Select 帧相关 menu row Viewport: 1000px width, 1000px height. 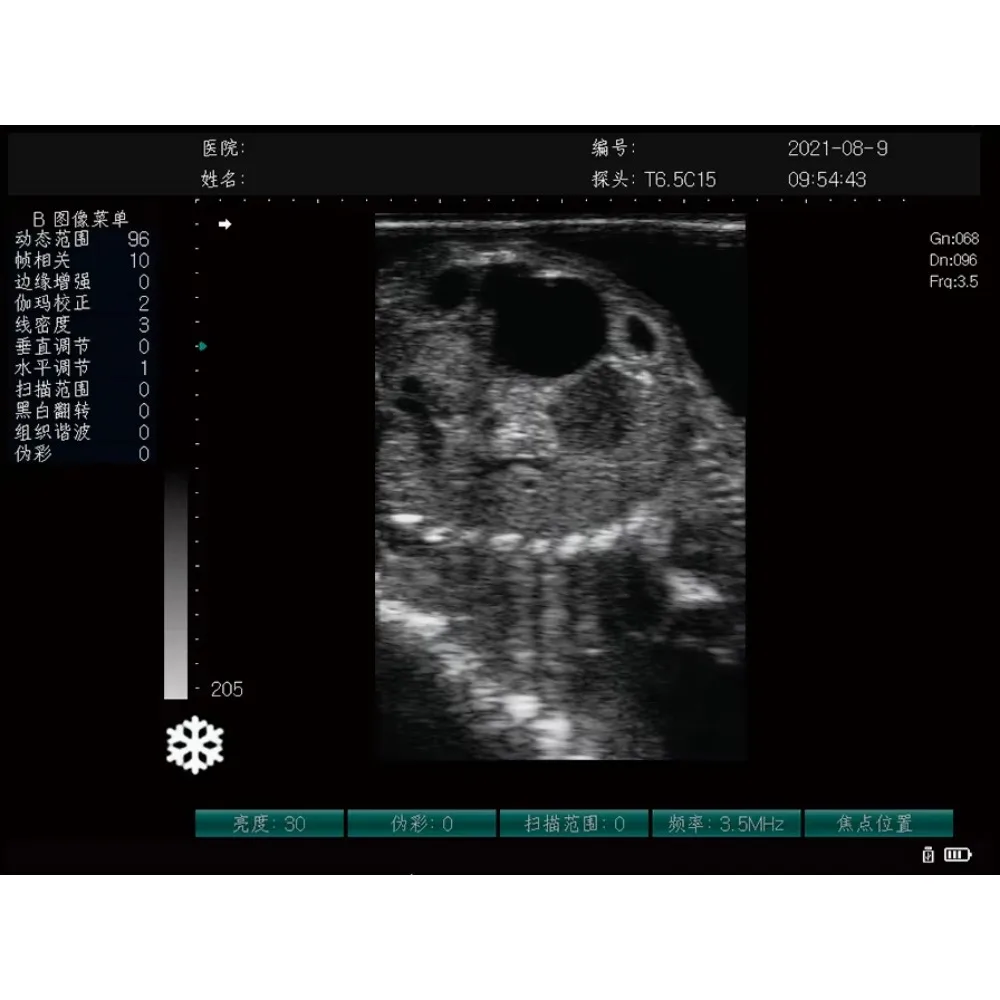tap(82, 260)
